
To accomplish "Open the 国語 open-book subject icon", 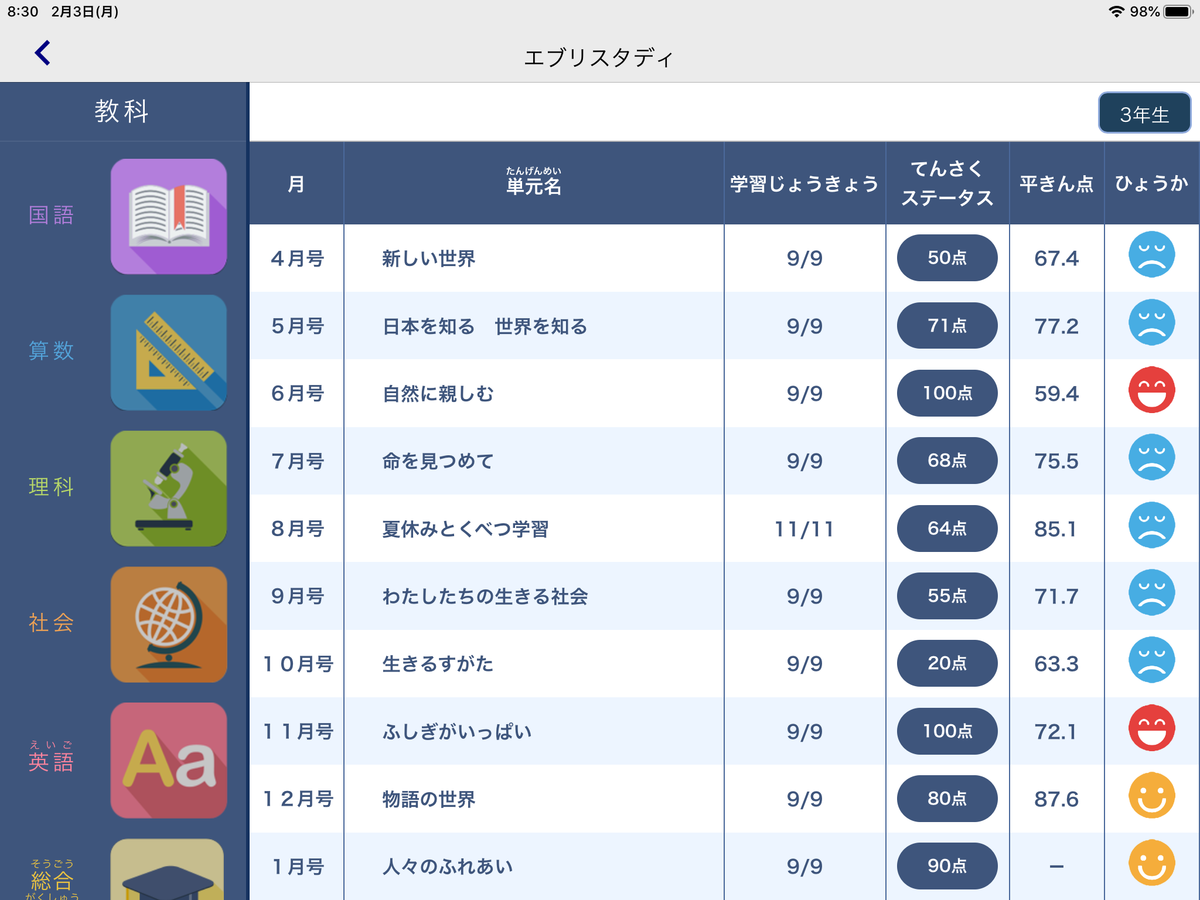I will pyautogui.click(x=168, y=216).
